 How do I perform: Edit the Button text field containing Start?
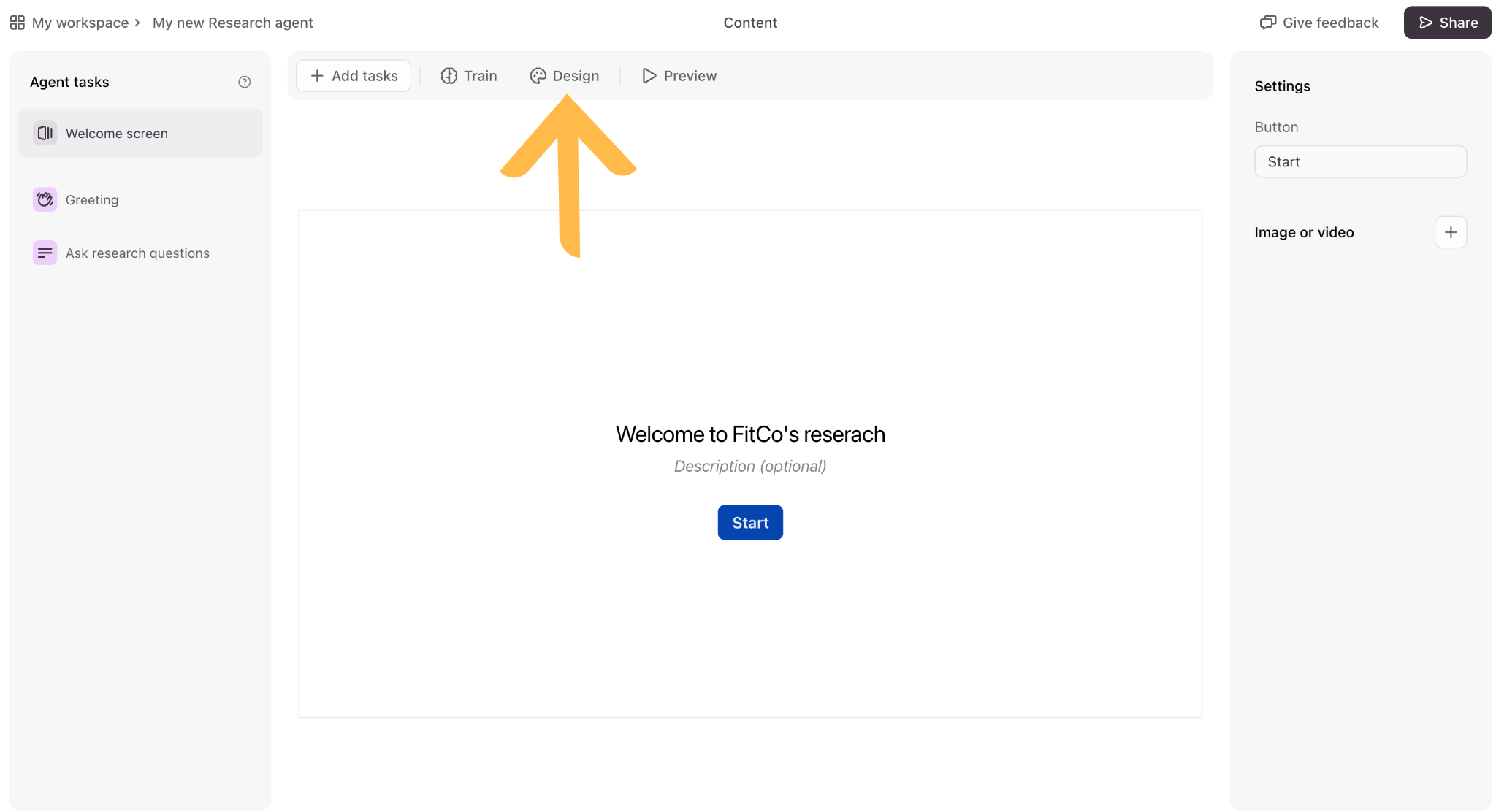[1360, 161]
